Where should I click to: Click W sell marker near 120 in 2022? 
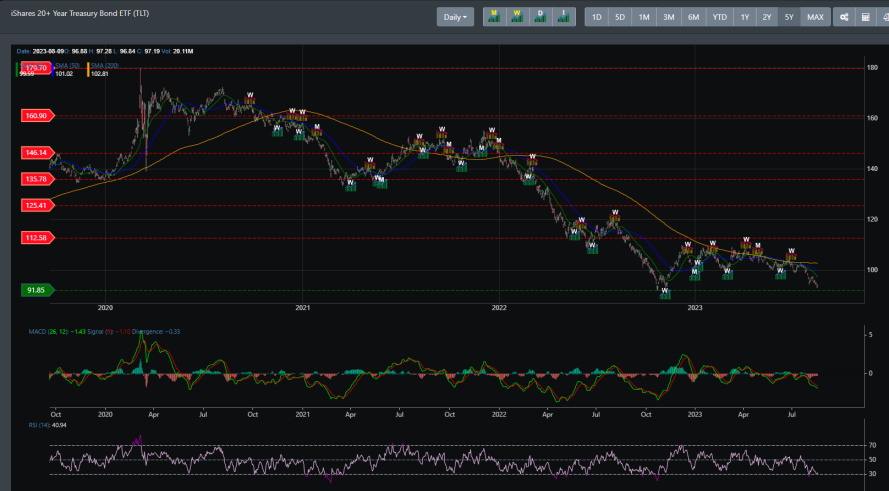(x=615, y=215)
